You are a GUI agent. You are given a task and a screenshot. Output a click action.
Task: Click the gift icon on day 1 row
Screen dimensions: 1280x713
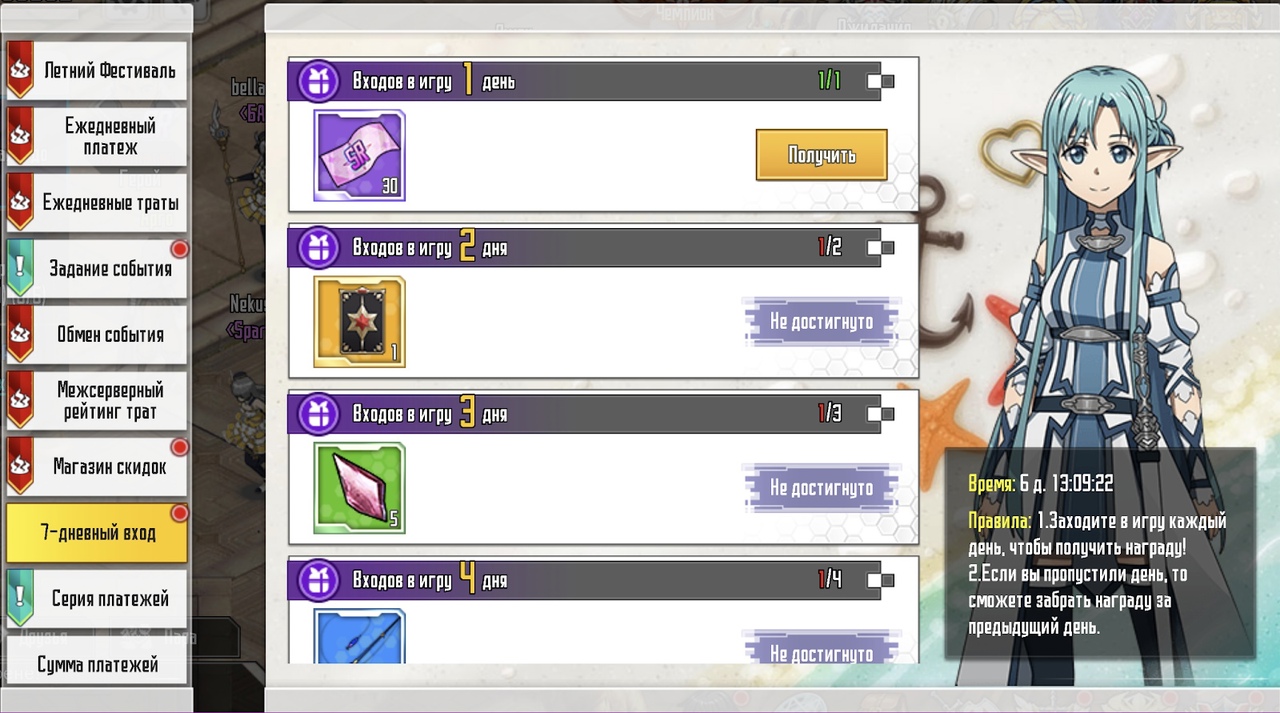[318, 81]
